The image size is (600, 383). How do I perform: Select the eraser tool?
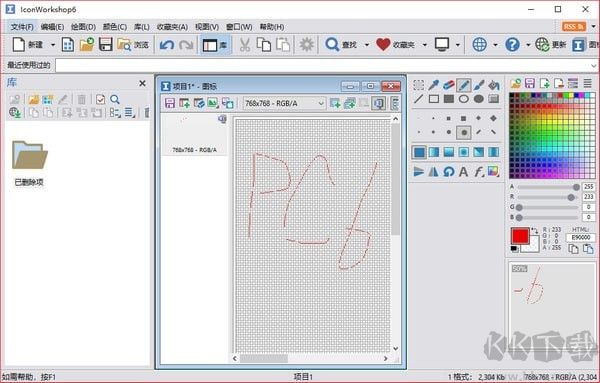(x=448, y=85)
